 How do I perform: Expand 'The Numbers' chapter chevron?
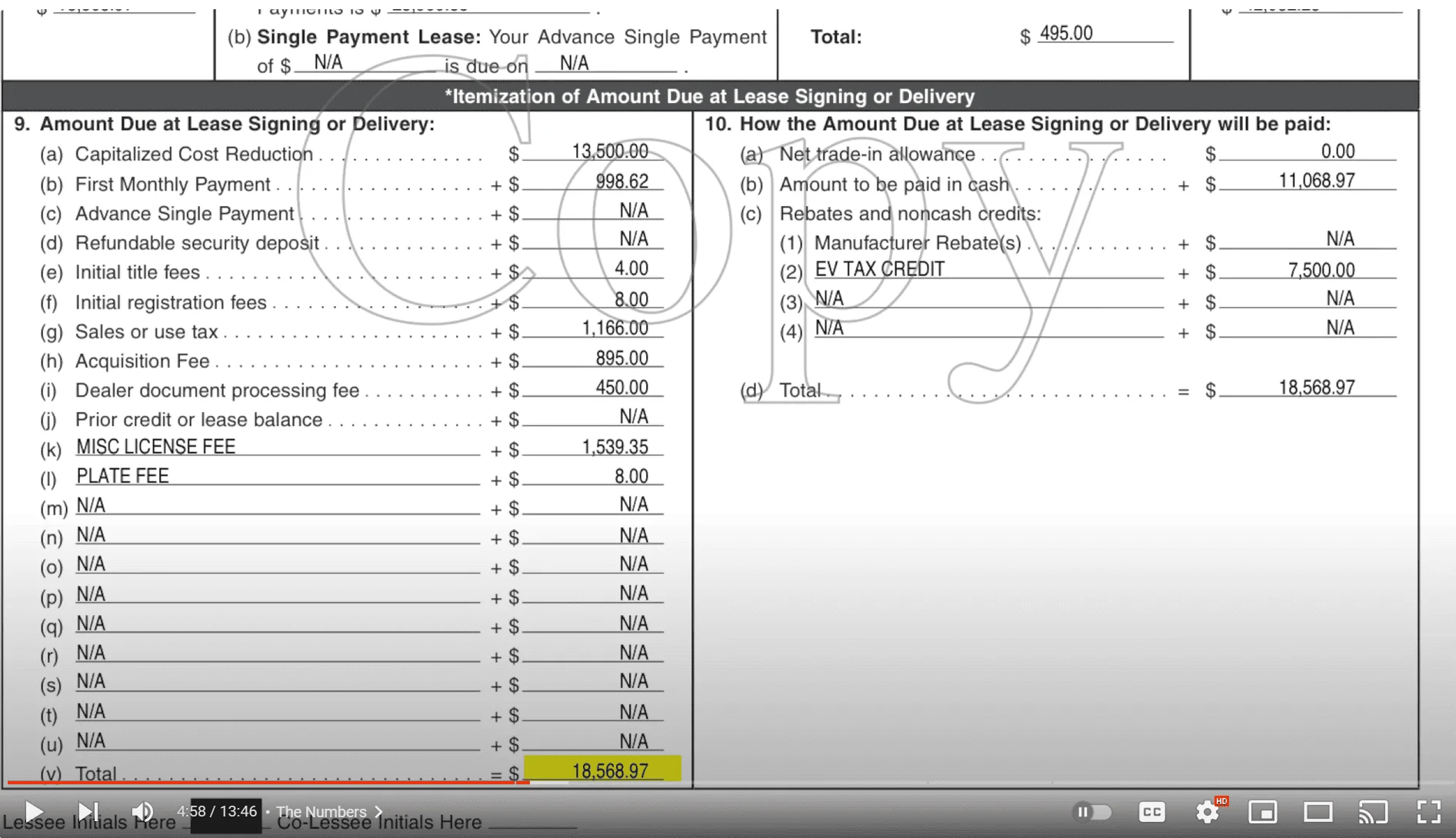(378, 812)
